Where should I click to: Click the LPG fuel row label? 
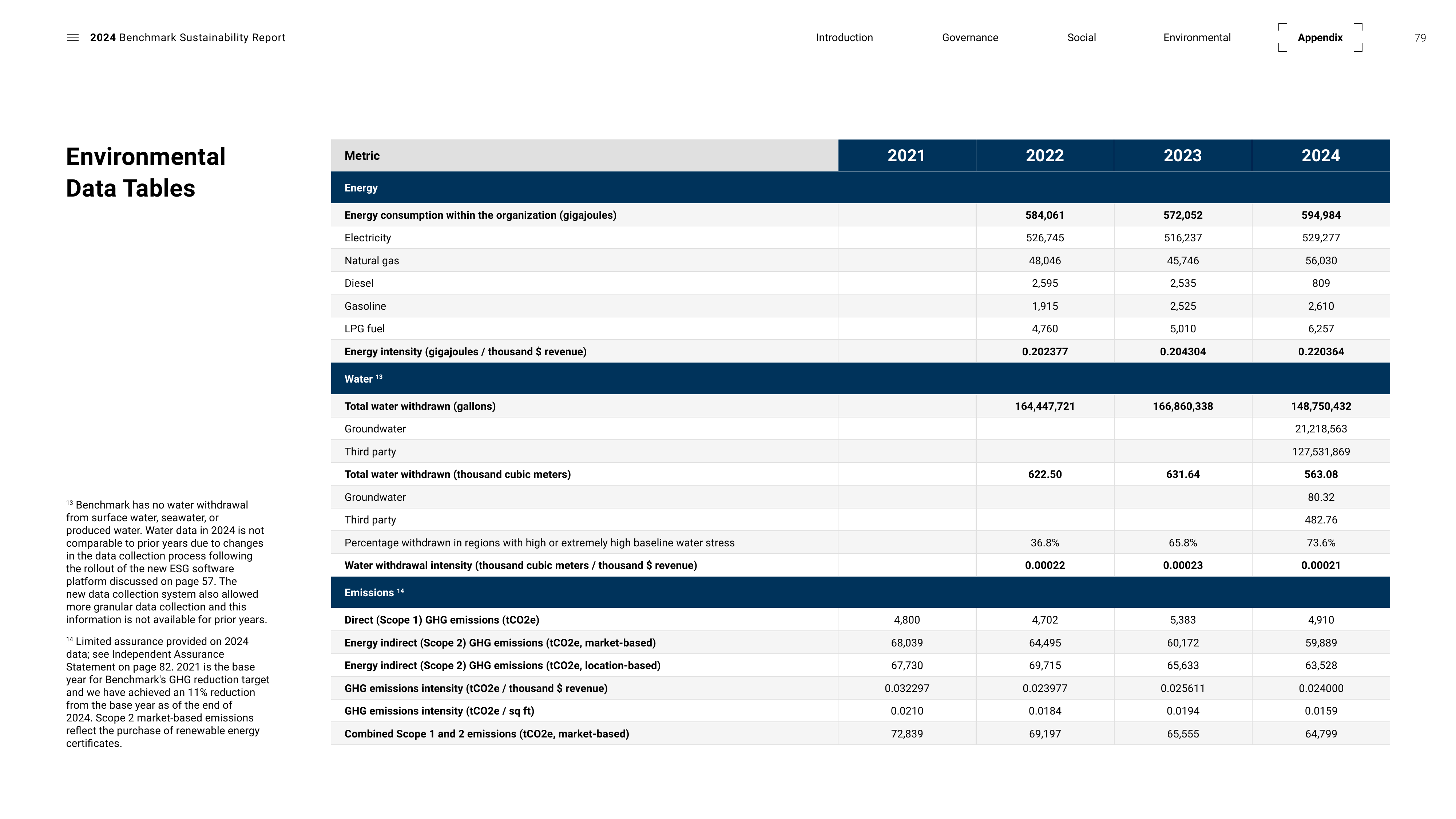pos(365,328)
